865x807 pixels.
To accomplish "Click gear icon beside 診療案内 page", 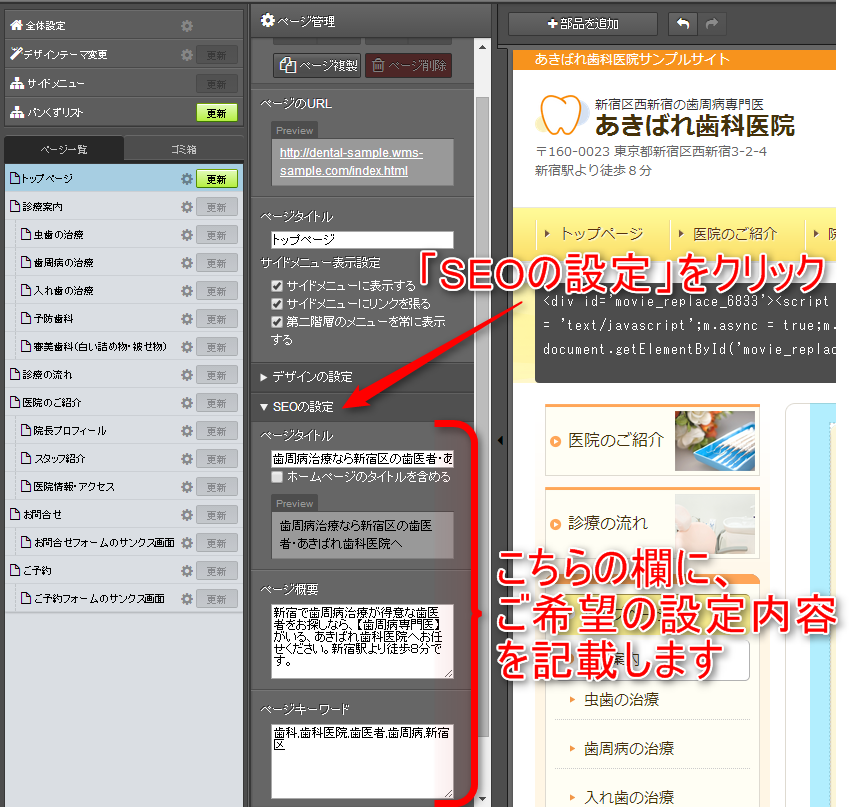I will [186, 207].
